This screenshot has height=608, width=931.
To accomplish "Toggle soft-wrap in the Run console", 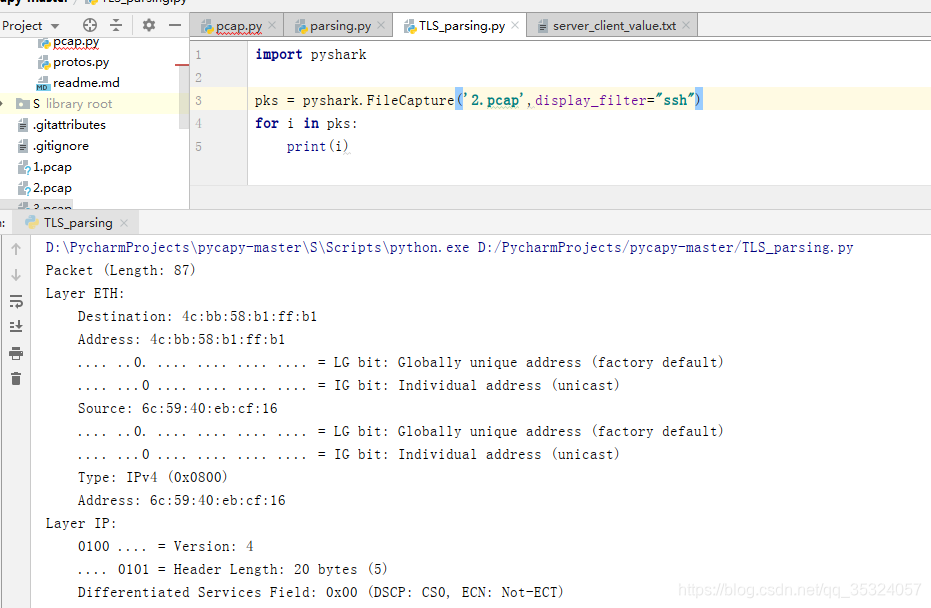I will click(x=16, y=302).
